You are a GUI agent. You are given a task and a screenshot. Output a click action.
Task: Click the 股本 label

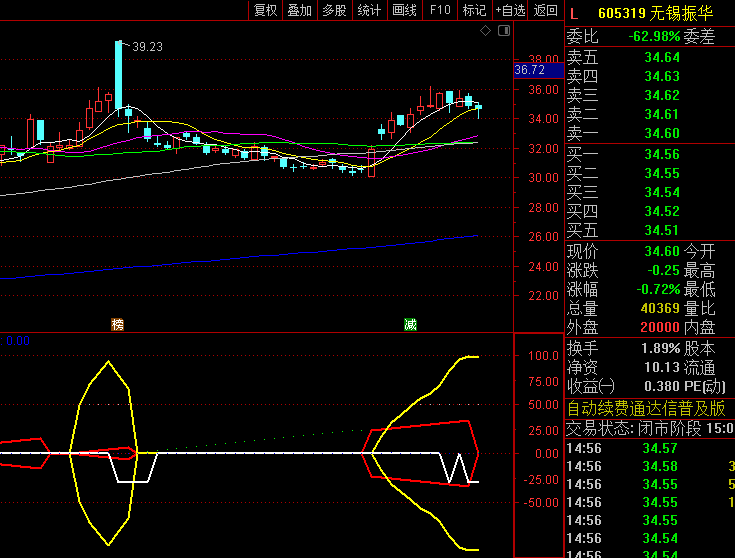pyautogui.click(x=699, y=348)
